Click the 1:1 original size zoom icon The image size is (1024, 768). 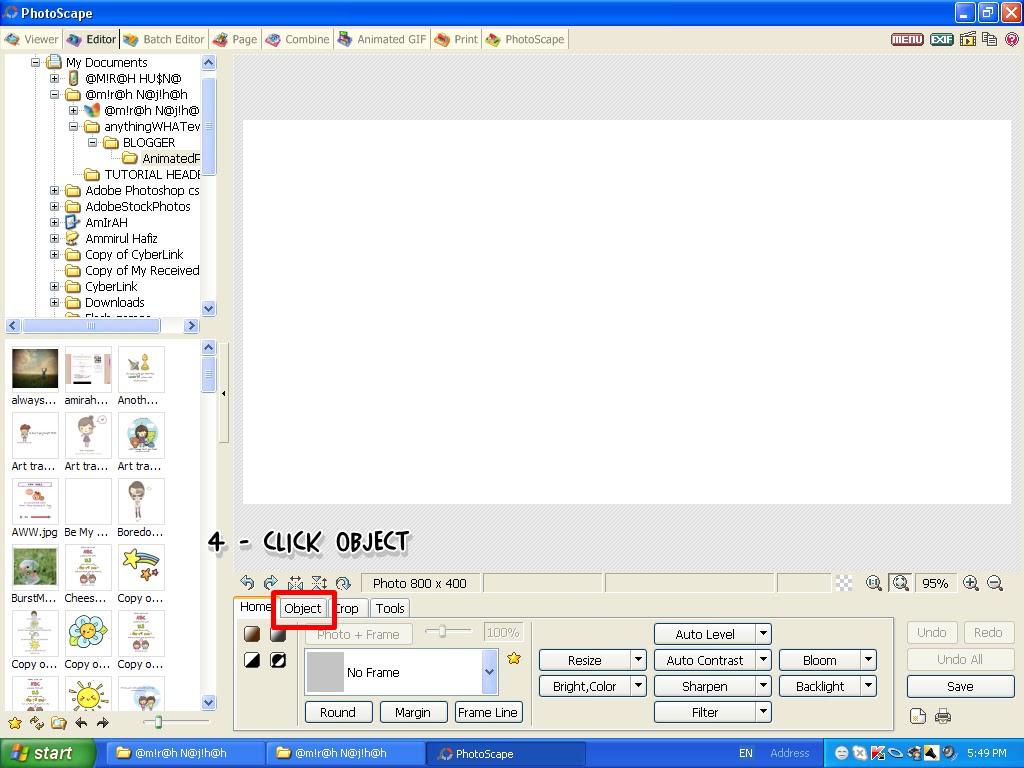pyautogui.click(x=873, y=583)
